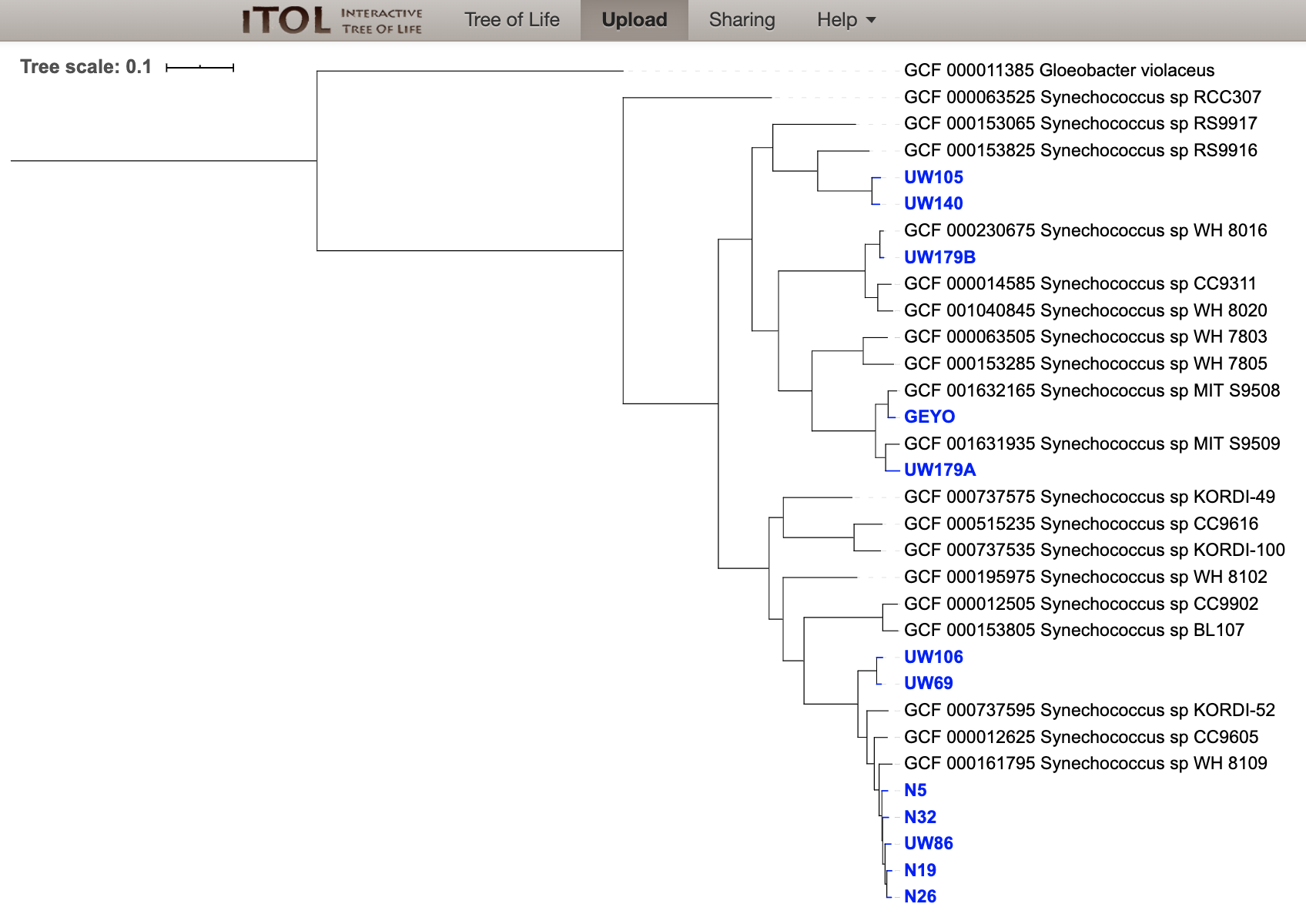Click the blue N19 leaf label

coord(920,870)
